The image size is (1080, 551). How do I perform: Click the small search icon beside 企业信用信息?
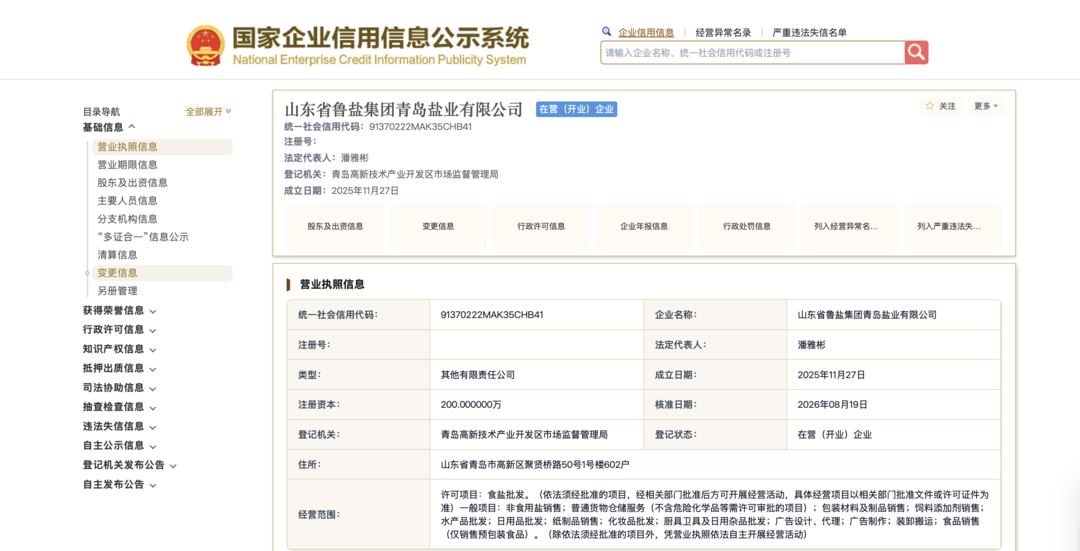(x=606, y=32)
